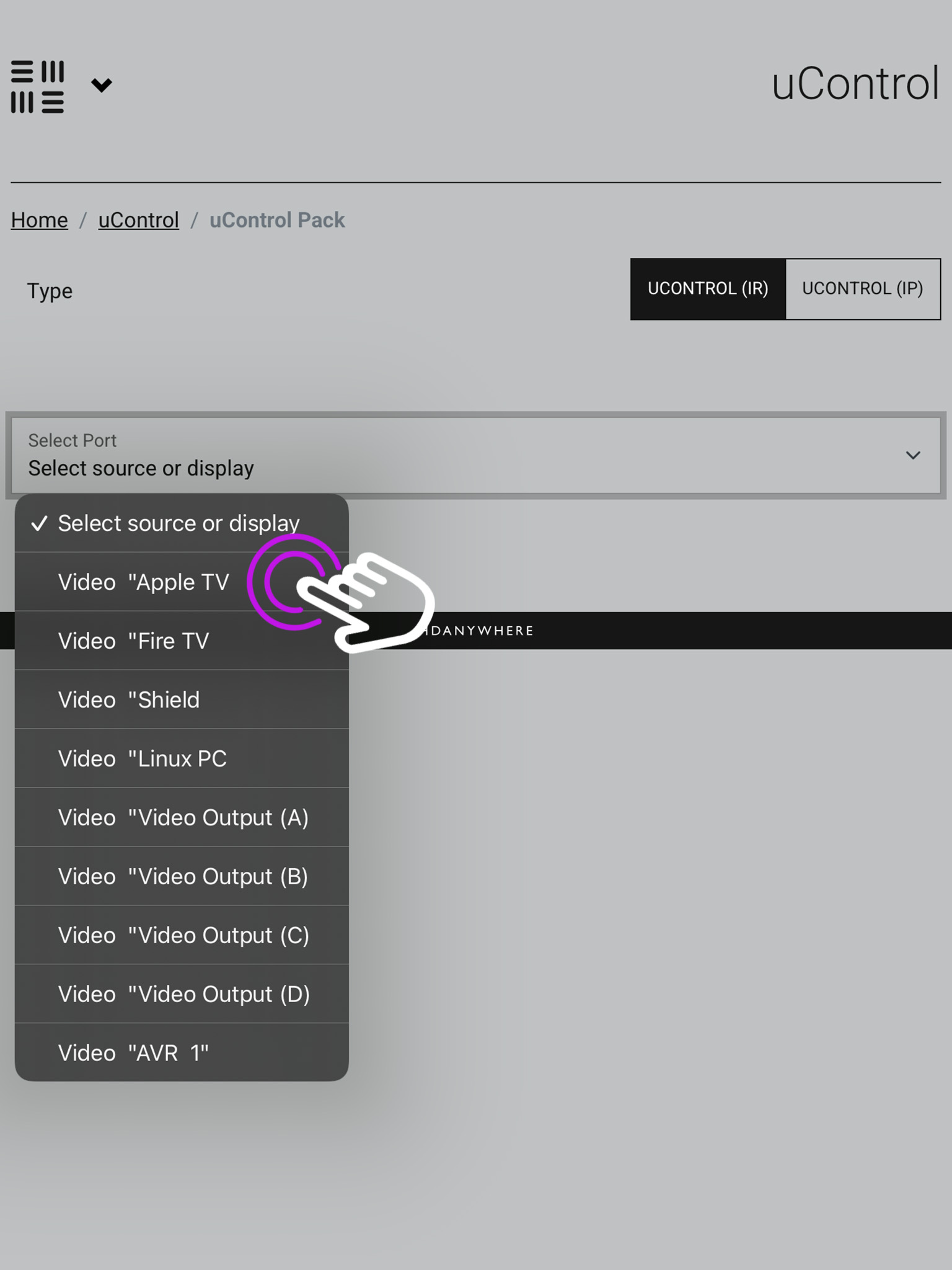The height and width of the screenshot is (1270, 952).
Task: Click the Select Port chevron arrow
Action: 913,455
